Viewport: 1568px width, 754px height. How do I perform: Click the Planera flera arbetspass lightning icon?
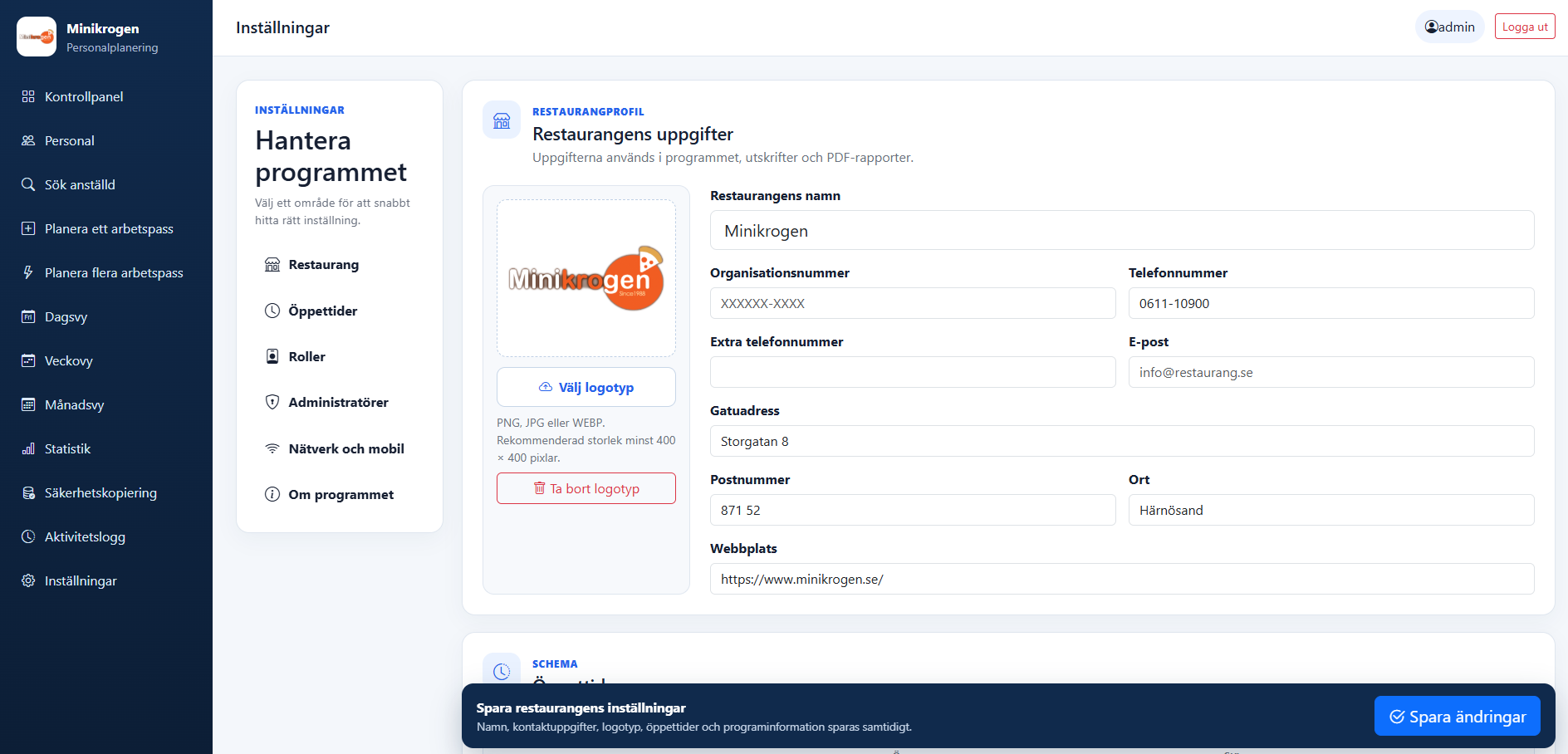point(28,272)
